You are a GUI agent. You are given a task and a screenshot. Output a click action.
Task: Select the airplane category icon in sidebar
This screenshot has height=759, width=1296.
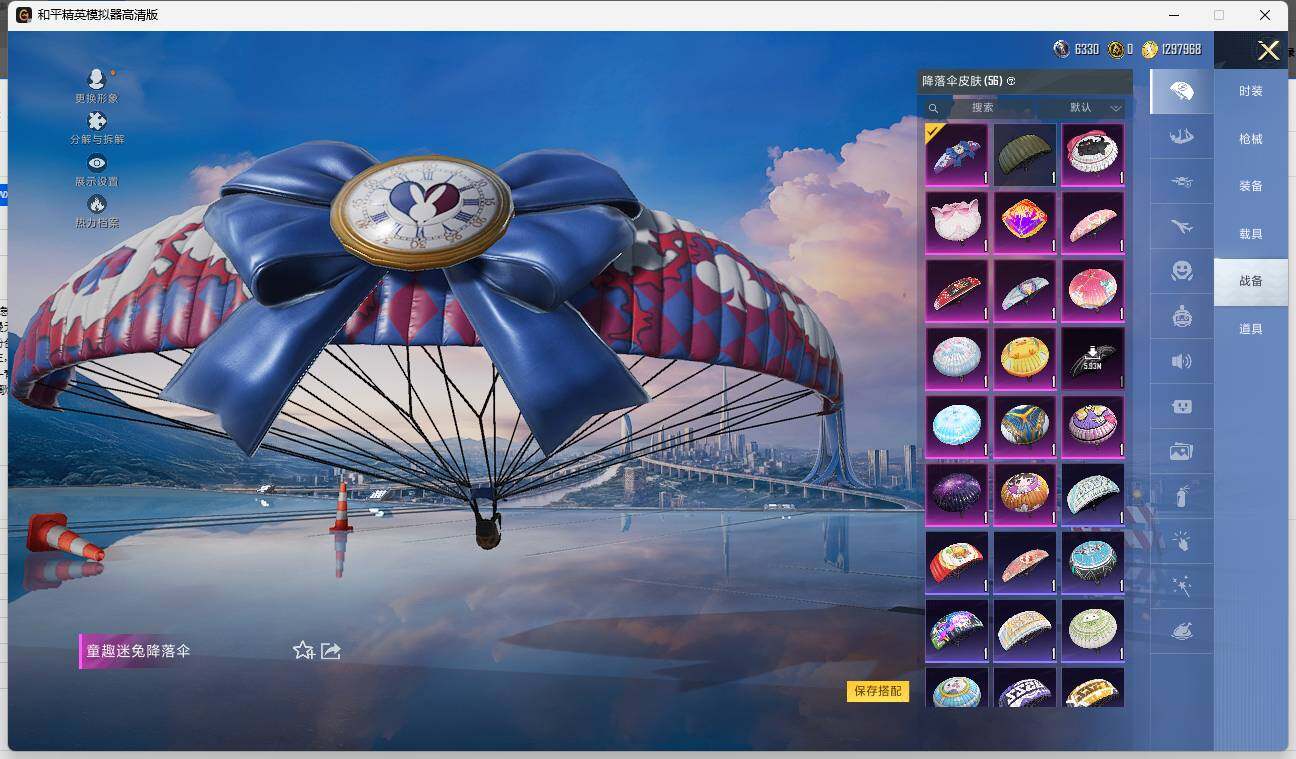1181,227
